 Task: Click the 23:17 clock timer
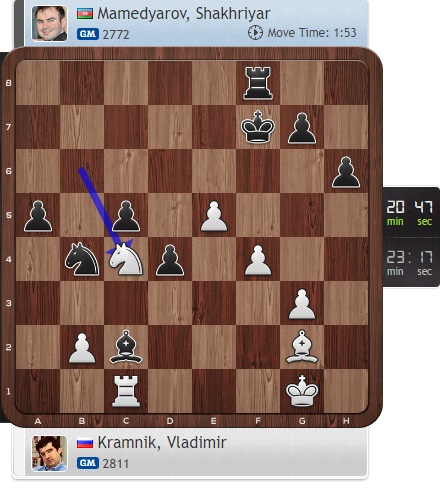click(x=409, y=263)
